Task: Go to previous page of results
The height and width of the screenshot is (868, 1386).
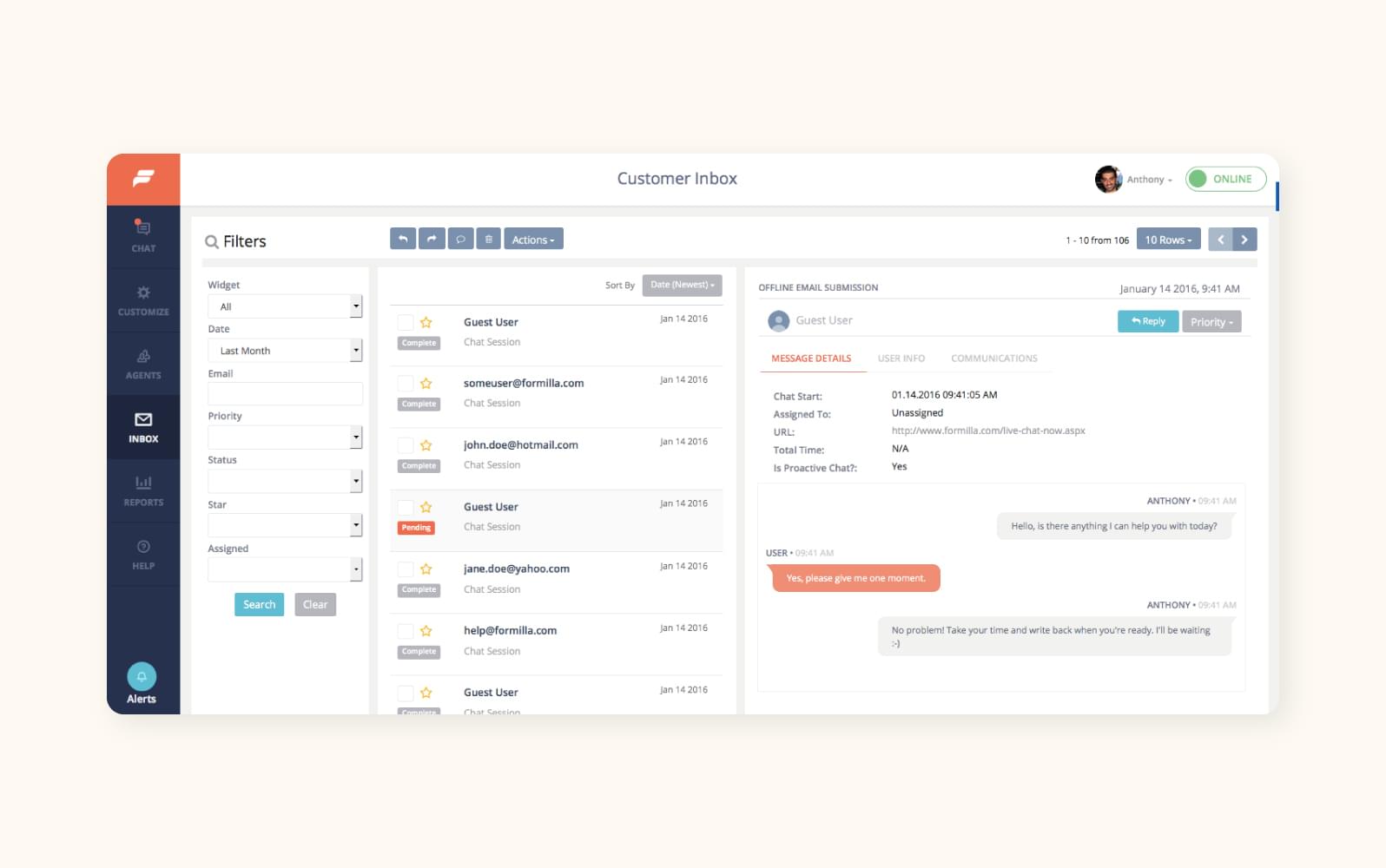Action: click(1220, 240)
